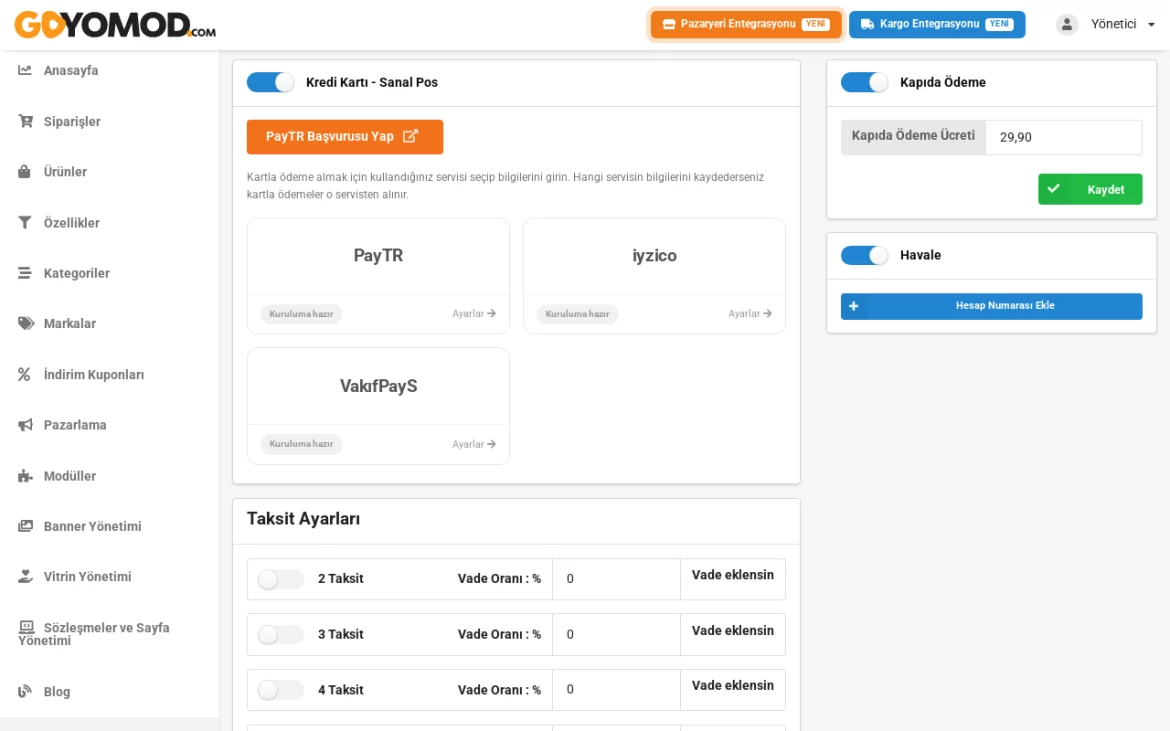Click the 4 Taksit Vade Oranı field
This screenshot has height=731, width=1170.
pyautogui.click(x=616, y=690)
